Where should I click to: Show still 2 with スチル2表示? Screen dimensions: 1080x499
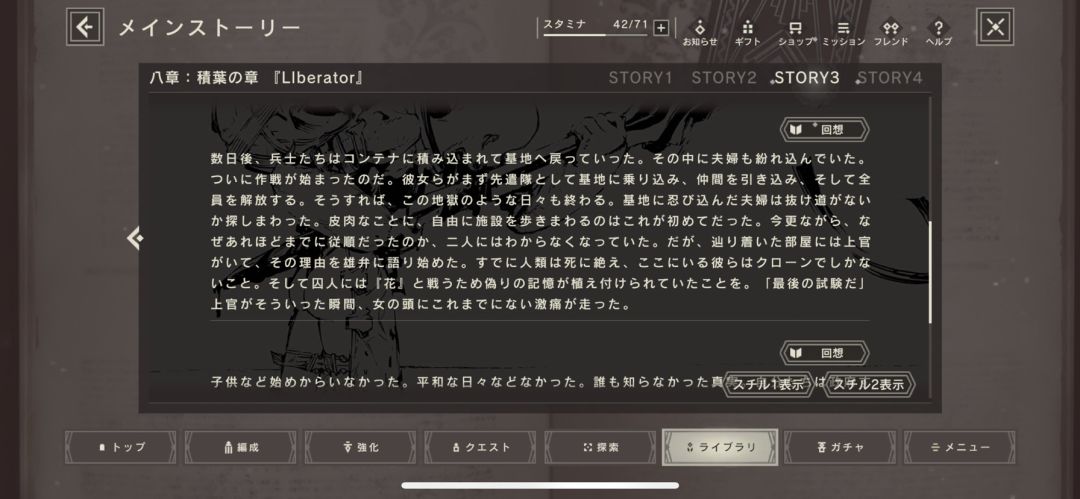tap(869, 385)
